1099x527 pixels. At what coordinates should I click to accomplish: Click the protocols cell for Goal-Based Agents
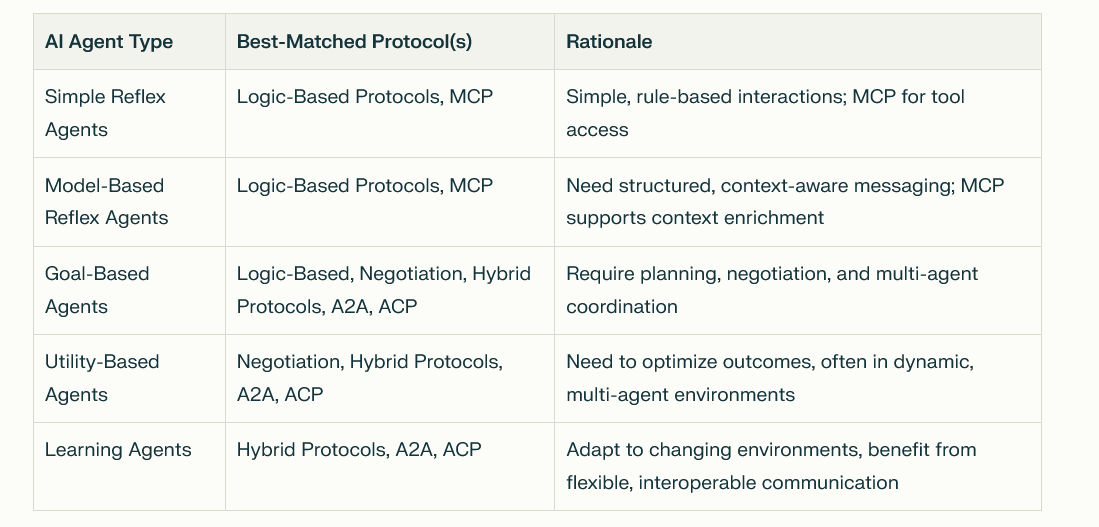click(x=383, y=290)
